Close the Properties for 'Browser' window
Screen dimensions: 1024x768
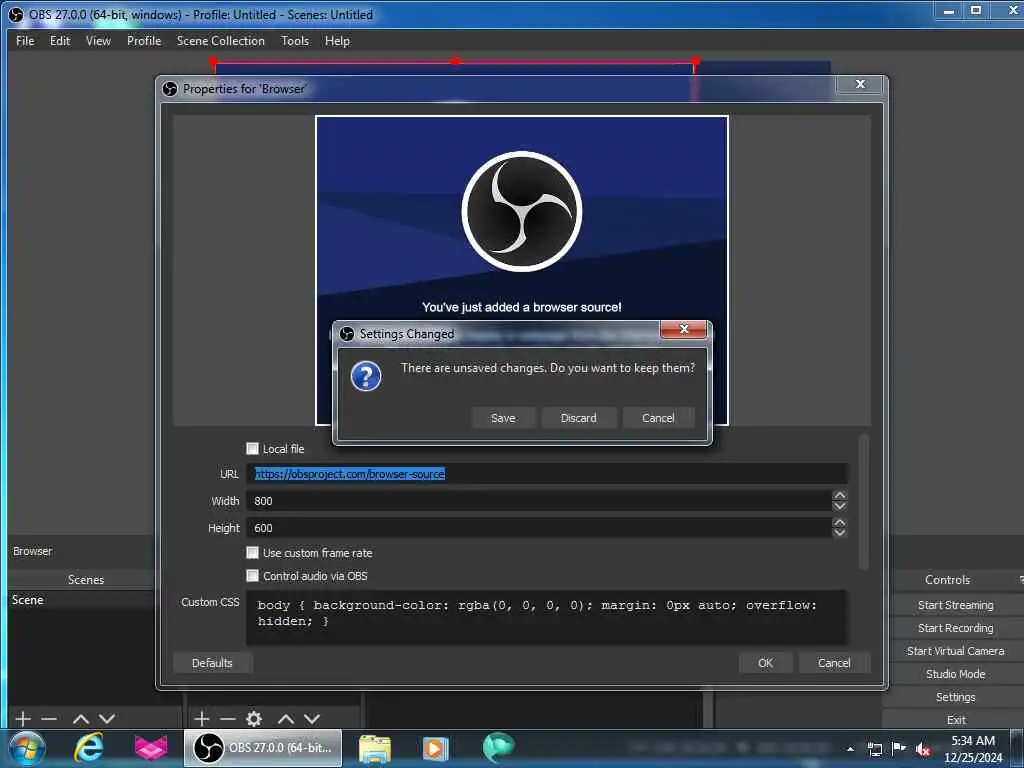tap(860, 84)
